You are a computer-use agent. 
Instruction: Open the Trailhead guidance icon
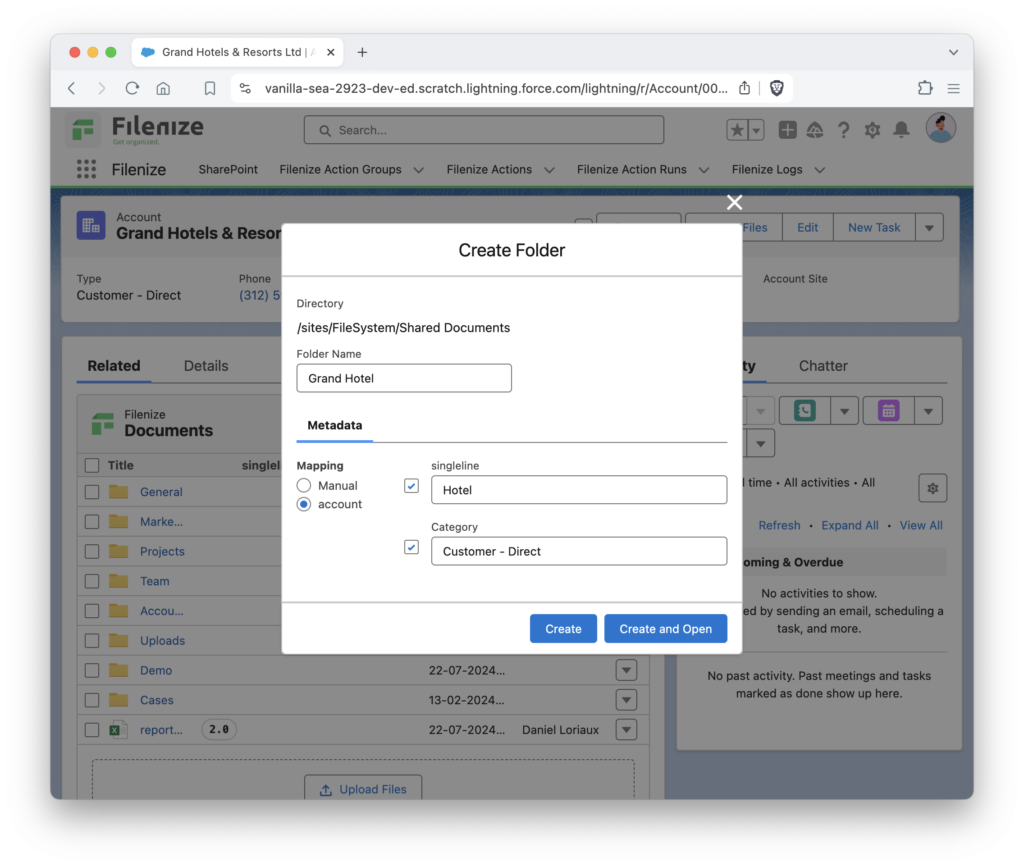(815, 130)
